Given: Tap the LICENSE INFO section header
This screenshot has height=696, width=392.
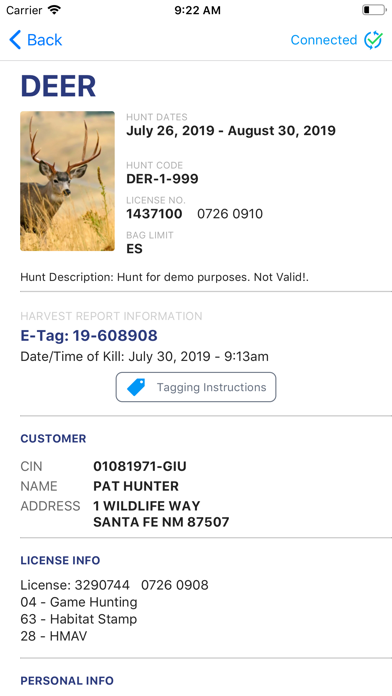Looking at the screenshot, I should click(60, 560).
